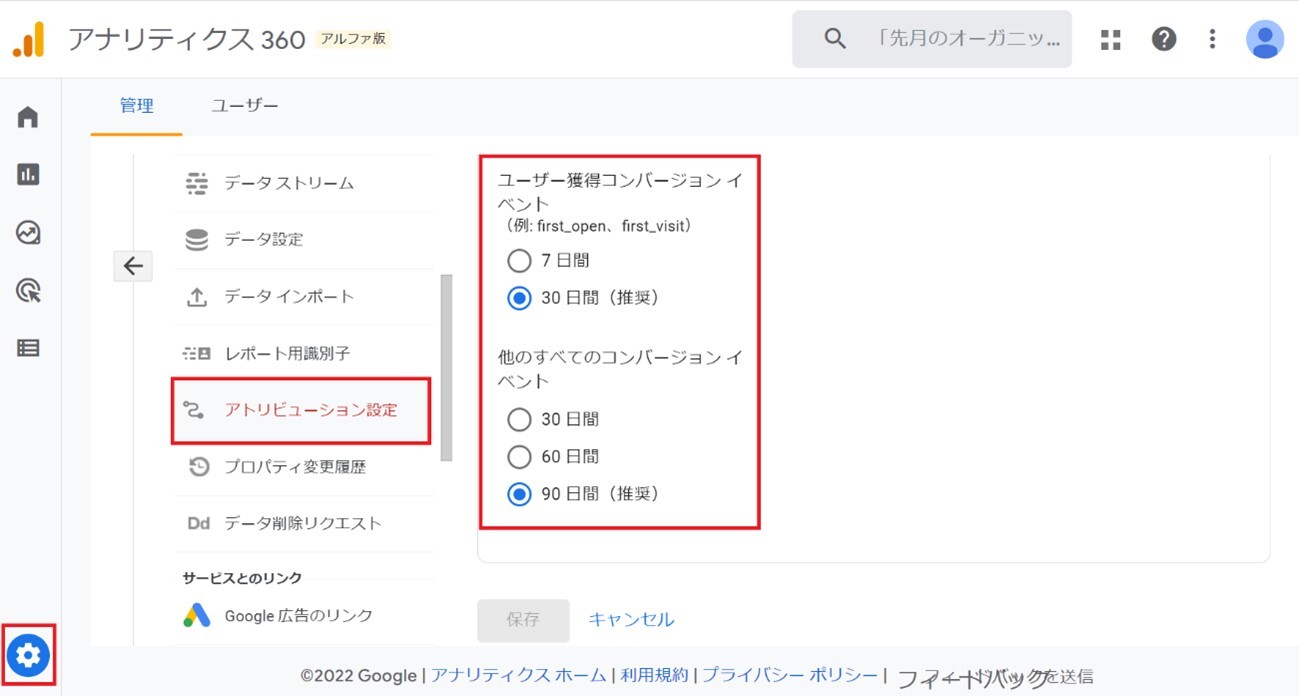Select 30日間 for all other conversion events
Viewport: 1299px width, 696px height.
[x=519, y=419]
